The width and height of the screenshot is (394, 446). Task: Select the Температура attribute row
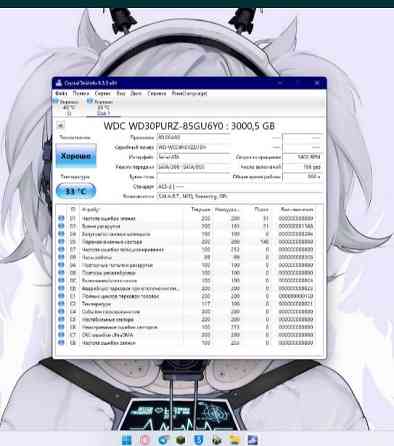[186, 304]
